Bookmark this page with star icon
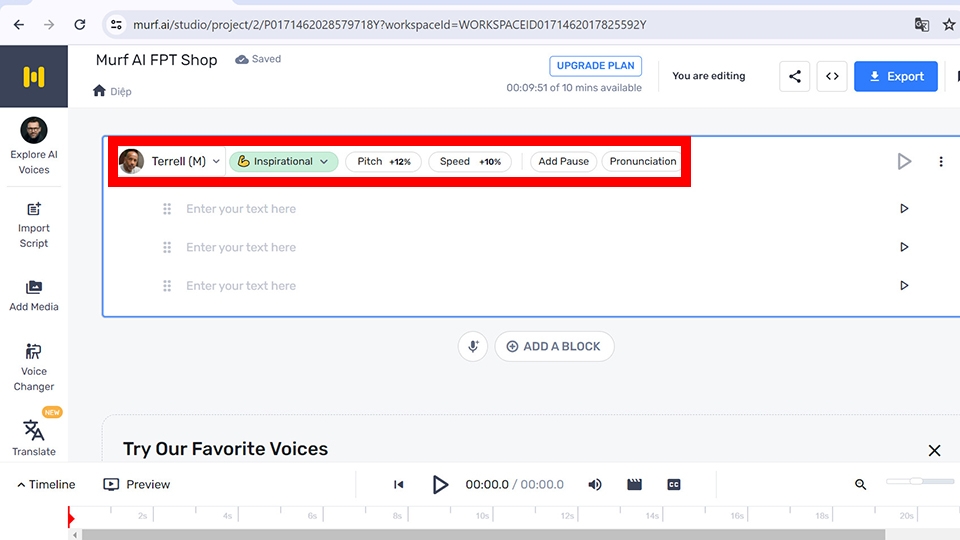 click(949, 24)
